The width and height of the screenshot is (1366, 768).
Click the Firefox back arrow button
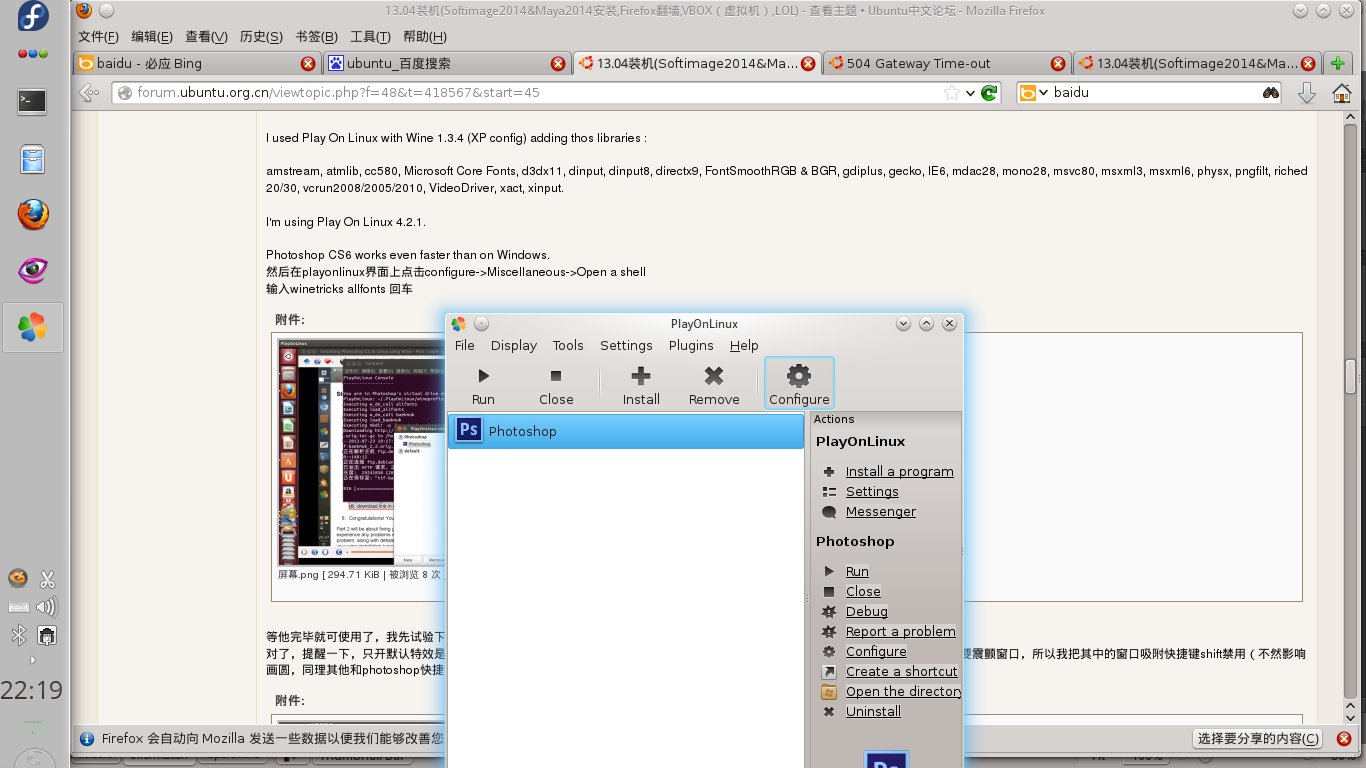pyautogui.click(x=89, y=92)
